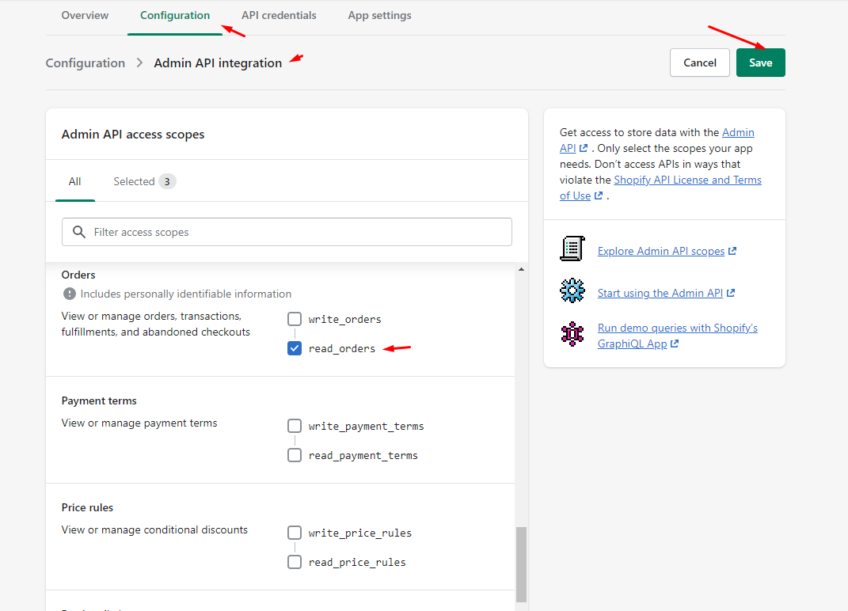Open the API credentials tab
The image size is (848, 611).
pyautogui.click(x=279, y=15)
